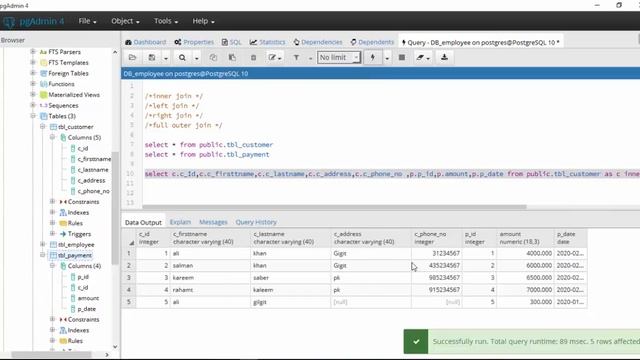
Task: Open the Edit pencil tool
Action: coord(272,58)
